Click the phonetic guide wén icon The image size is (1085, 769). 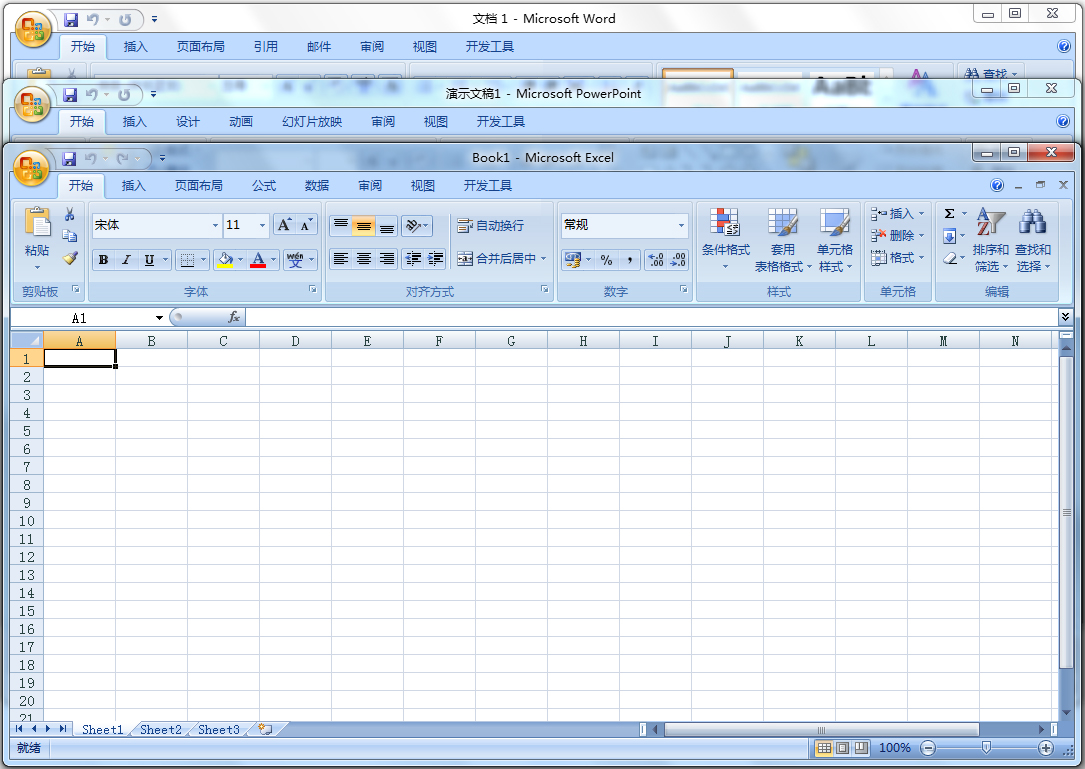click(x=295, y=260)
